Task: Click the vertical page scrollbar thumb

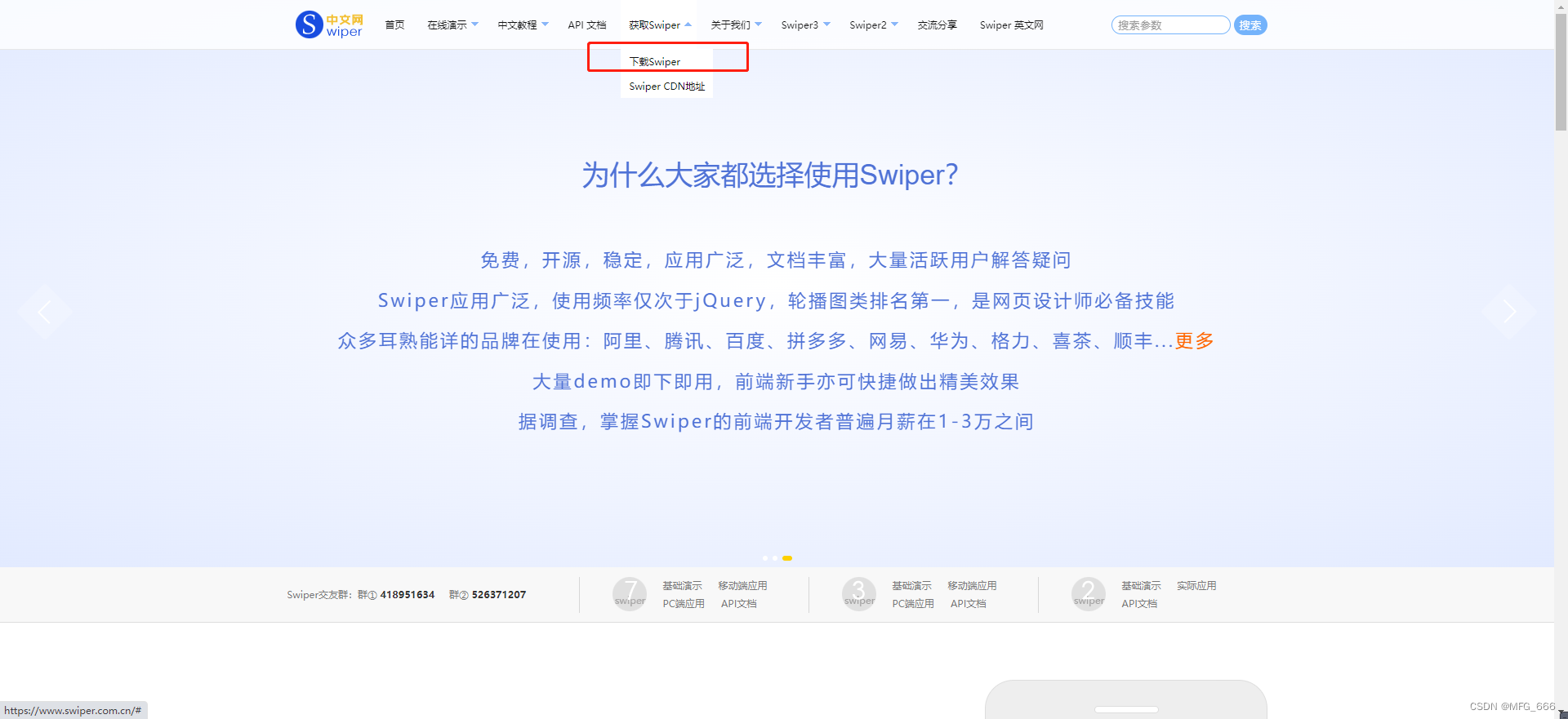Action: pos(1561,72)
